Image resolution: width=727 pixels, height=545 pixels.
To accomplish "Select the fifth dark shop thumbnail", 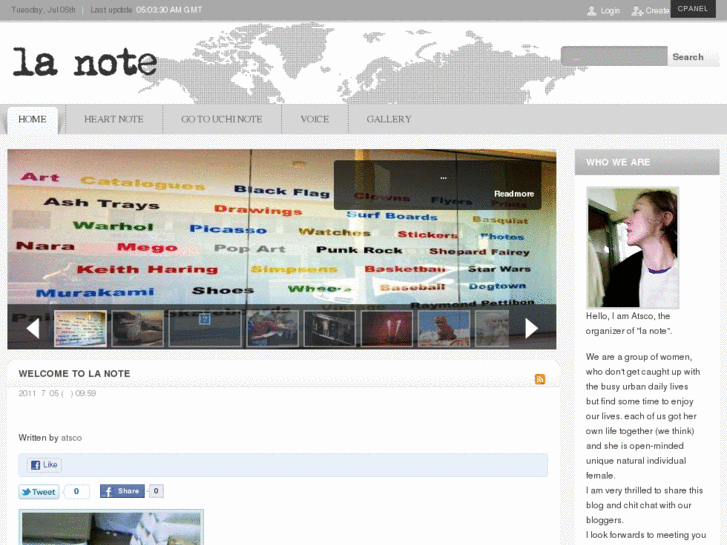I will pyautogui.click(x=330, y=329).
